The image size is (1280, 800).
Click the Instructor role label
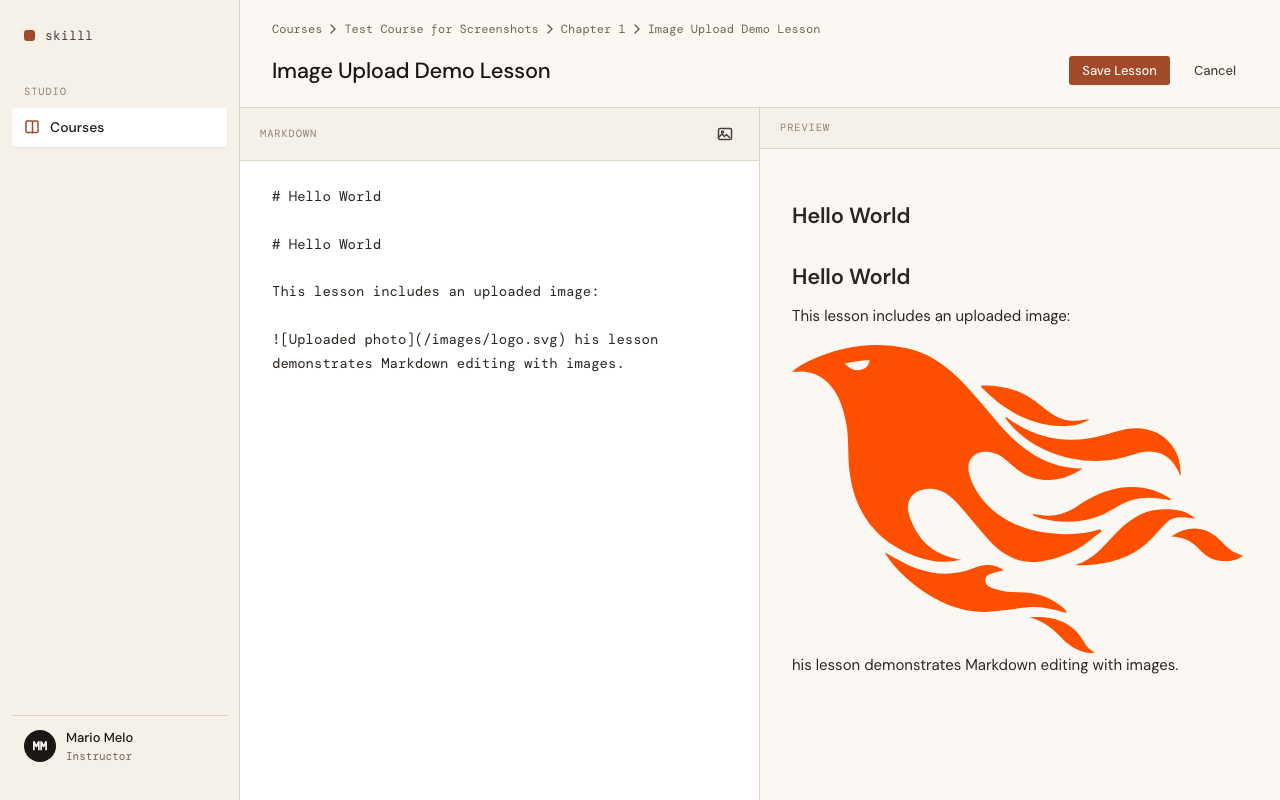click(99, 757)
